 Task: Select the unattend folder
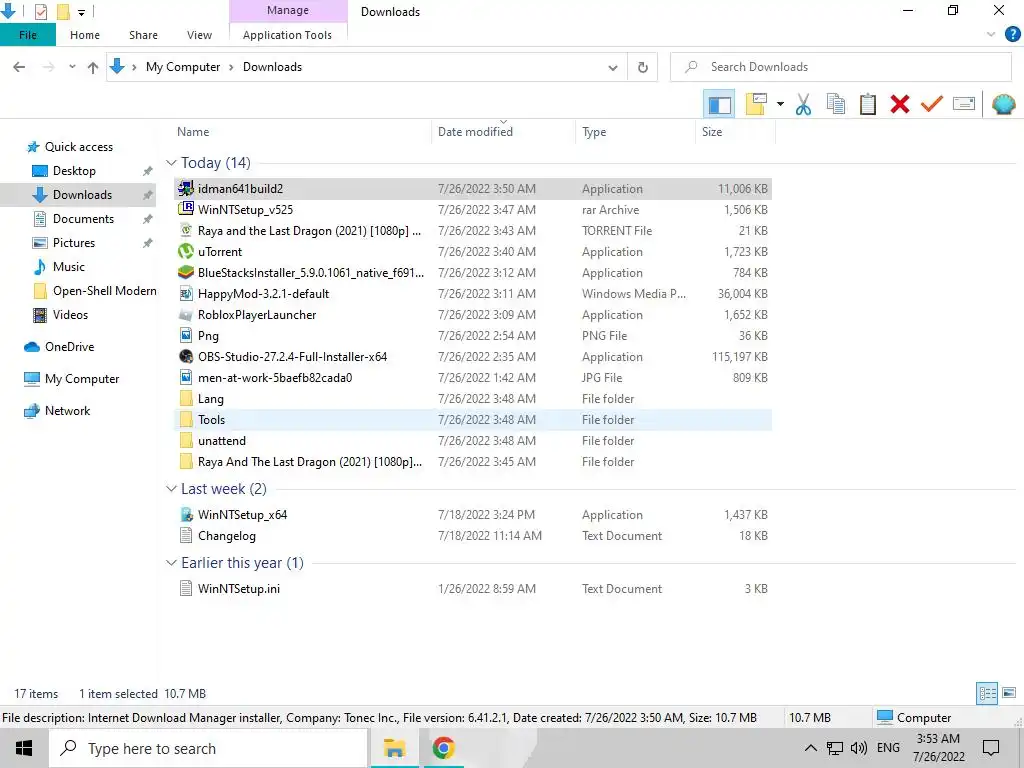click(473, 441)
